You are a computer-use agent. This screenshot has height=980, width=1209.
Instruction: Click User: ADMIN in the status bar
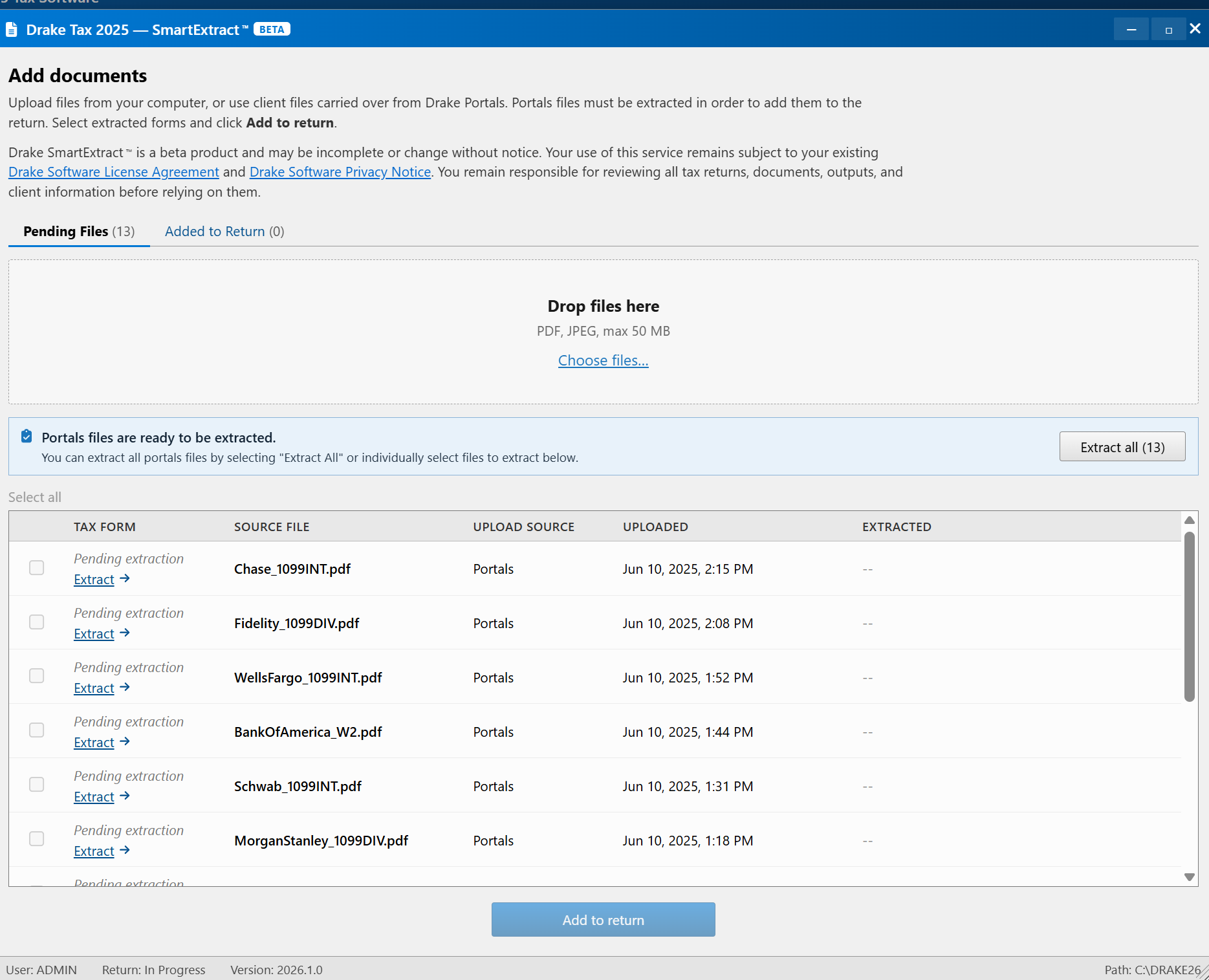pyautogui.click(x=41, y=970)
